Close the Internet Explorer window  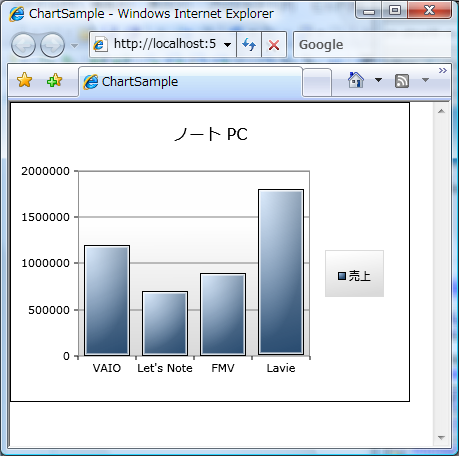click(x=430, y=10)
